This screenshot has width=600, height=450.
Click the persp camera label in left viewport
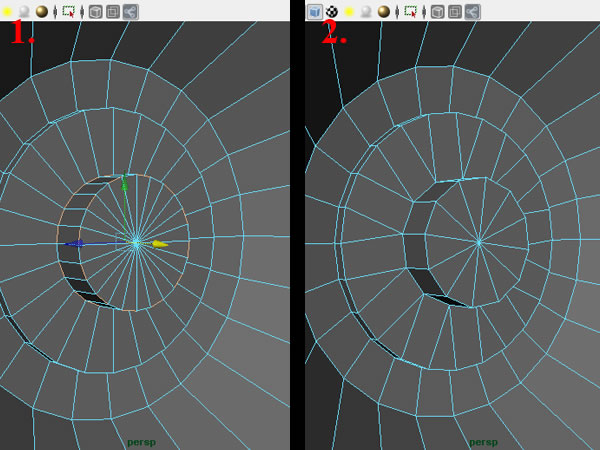coord(142,442)
